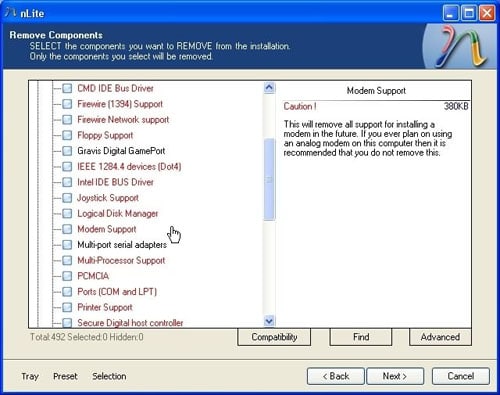Check the Logical Disk Manager checkbox
Image resolution: width=500 pixels, height=395 pixels.
(x=67, y=213)
